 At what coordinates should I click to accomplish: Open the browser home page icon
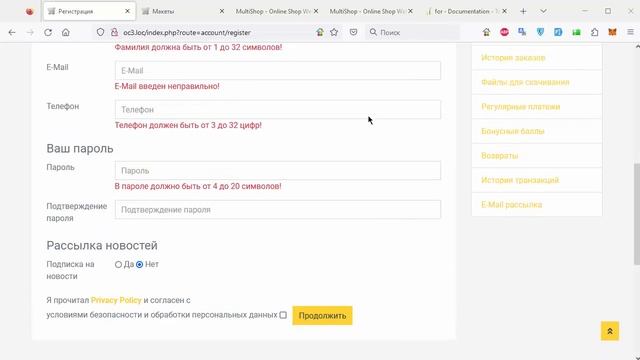[66, 32]
